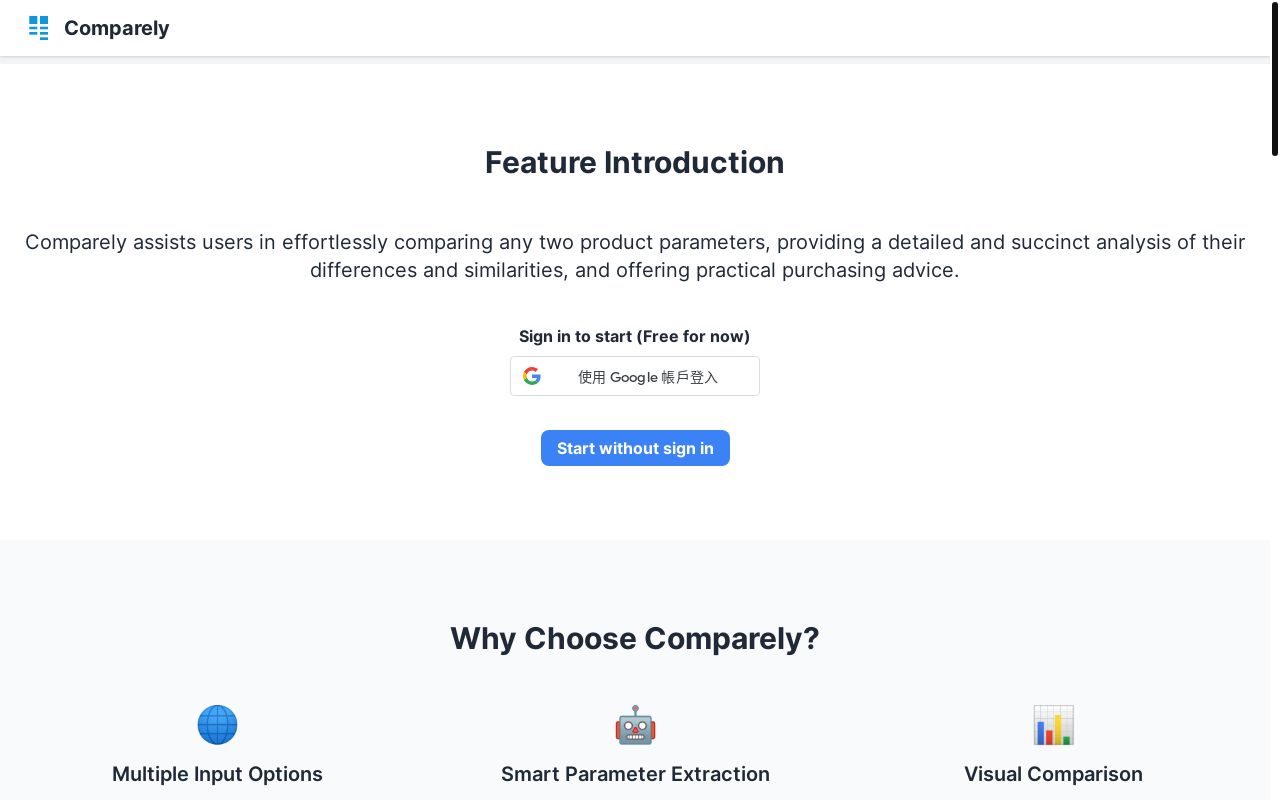The width and height of the screenshot is (1280, 800).
Task: Click the robot icon for Smart Parameter Extraction
Action: (635, 725)
